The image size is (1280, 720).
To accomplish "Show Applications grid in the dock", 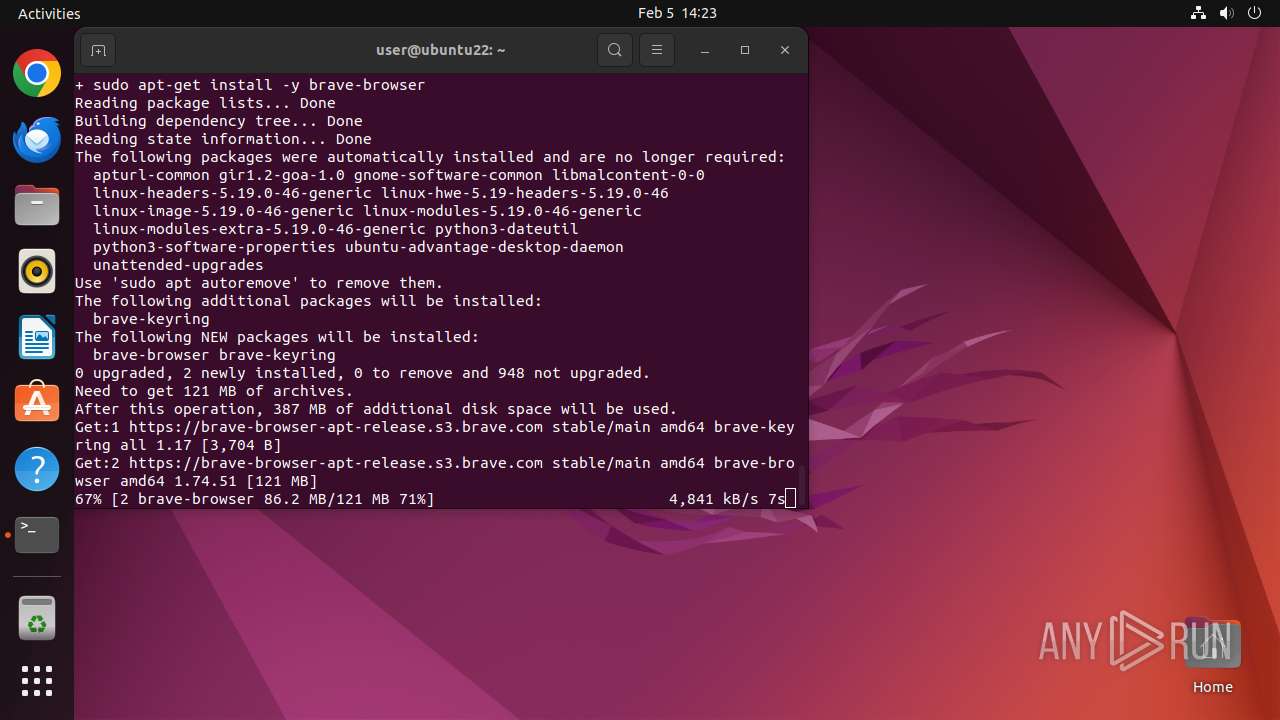I will [37, 681].
